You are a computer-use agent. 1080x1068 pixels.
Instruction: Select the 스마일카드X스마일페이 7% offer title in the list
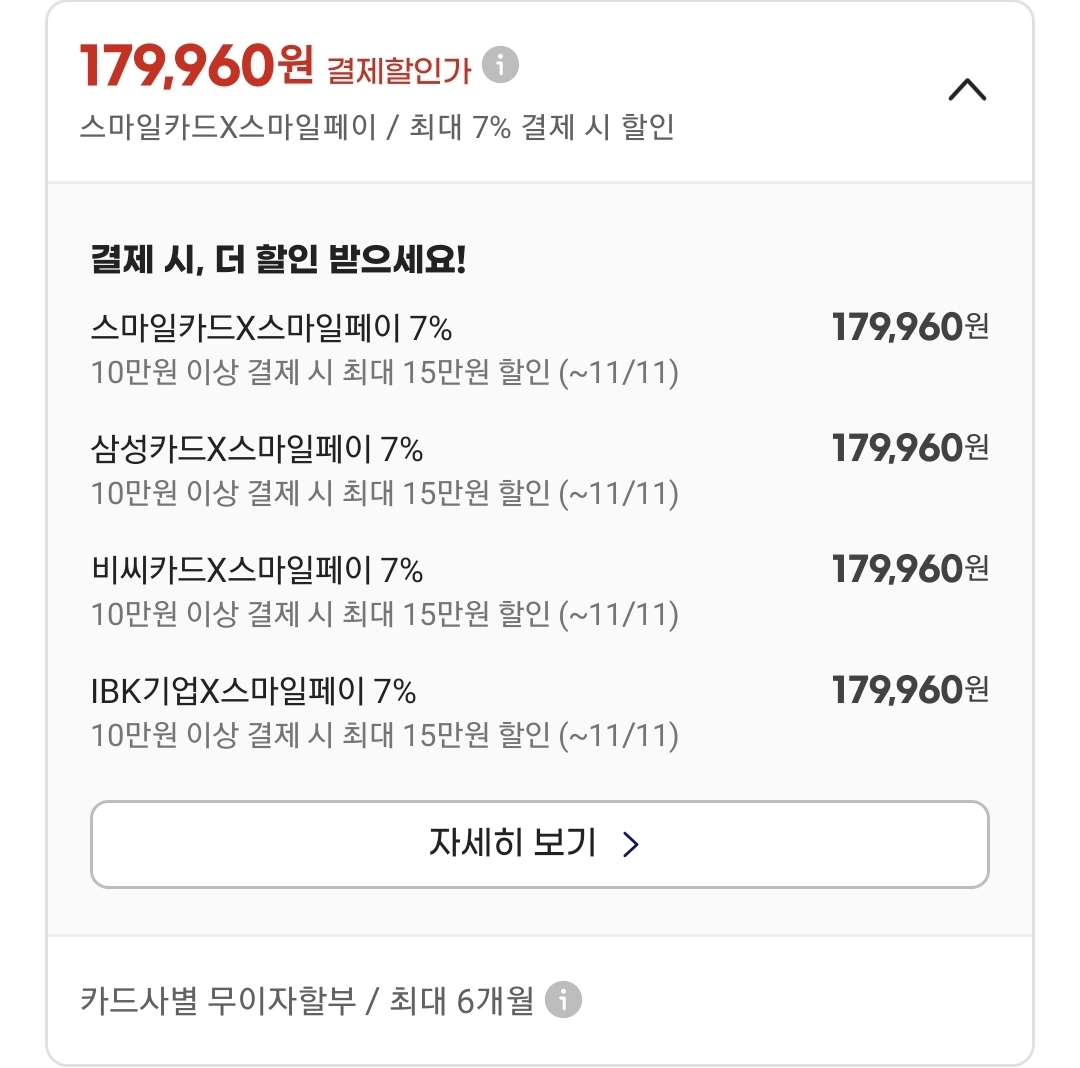point(271,327)
